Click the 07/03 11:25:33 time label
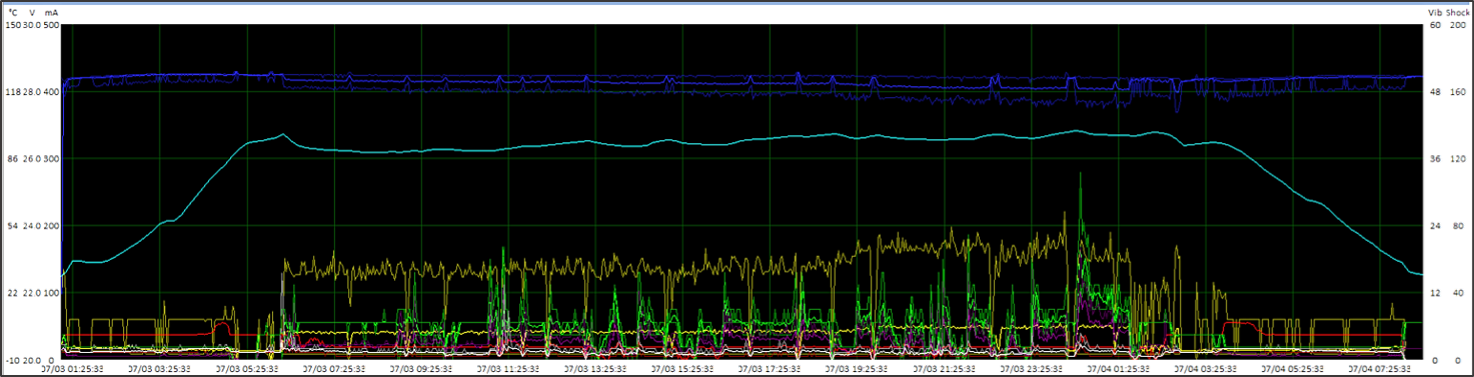Screen dimensions: 1474x377 tap(508, 369)
